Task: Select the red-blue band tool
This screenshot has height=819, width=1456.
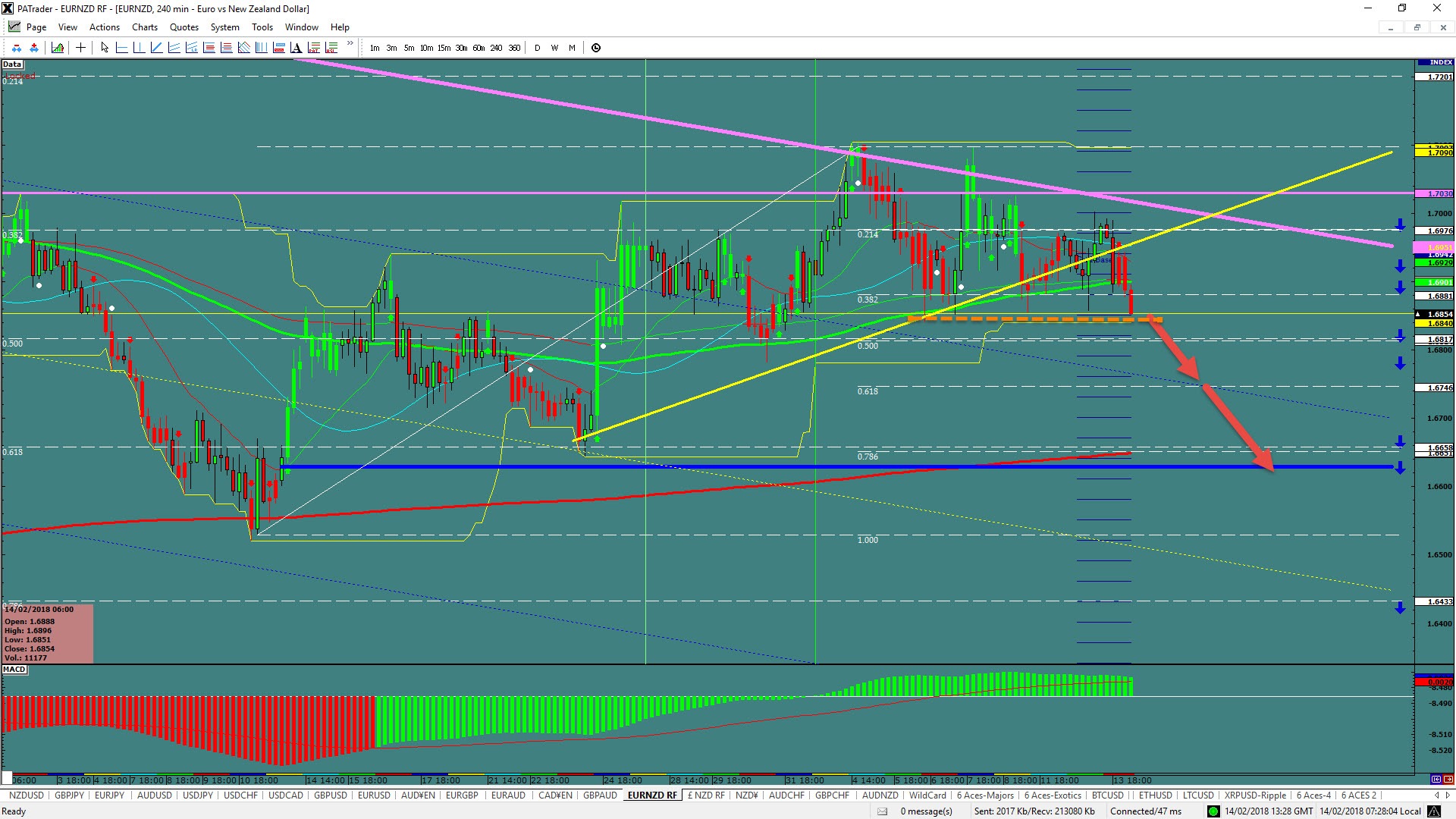Action: tap(278, 48)
